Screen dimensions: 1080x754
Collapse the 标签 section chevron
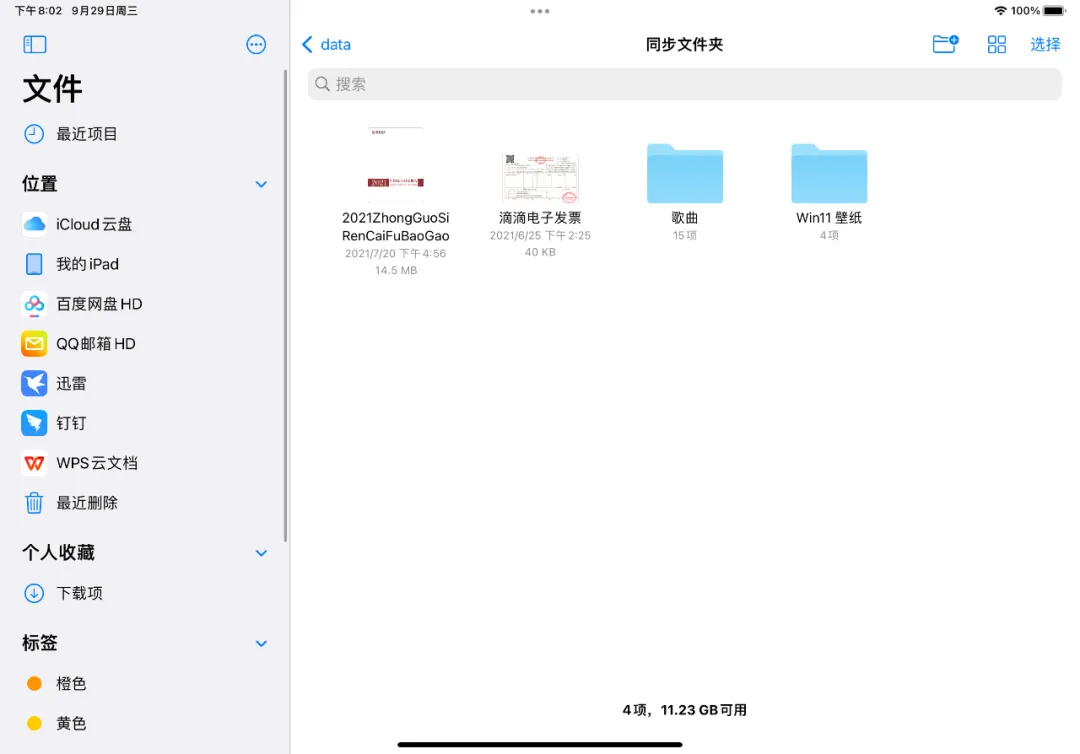tap(261, 643)
